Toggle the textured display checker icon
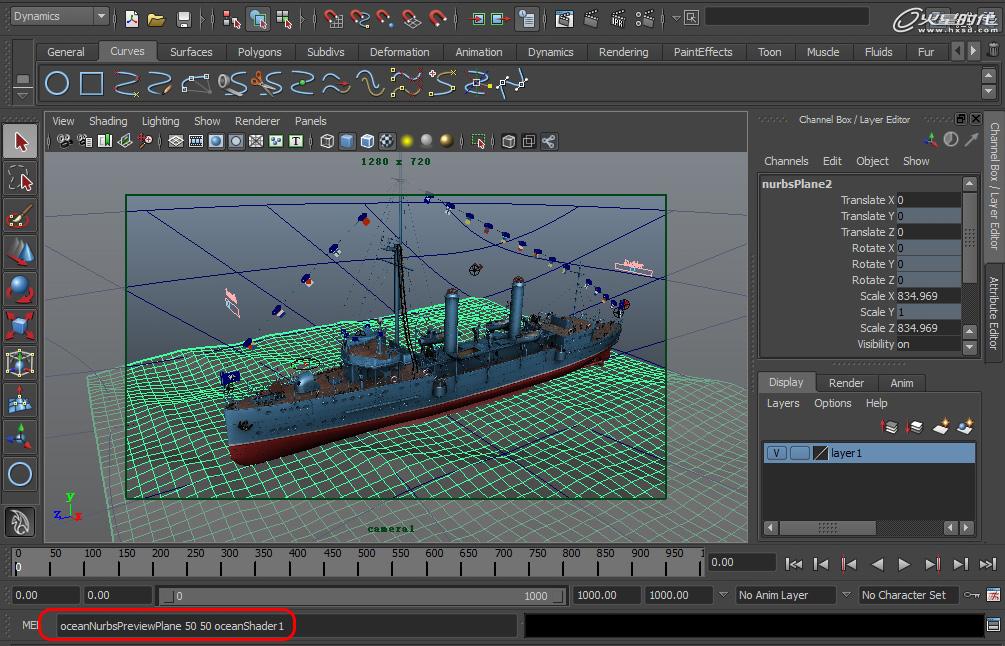Image resolution: width=1005 pixels, height=646 pixels. tap(386, 142)
